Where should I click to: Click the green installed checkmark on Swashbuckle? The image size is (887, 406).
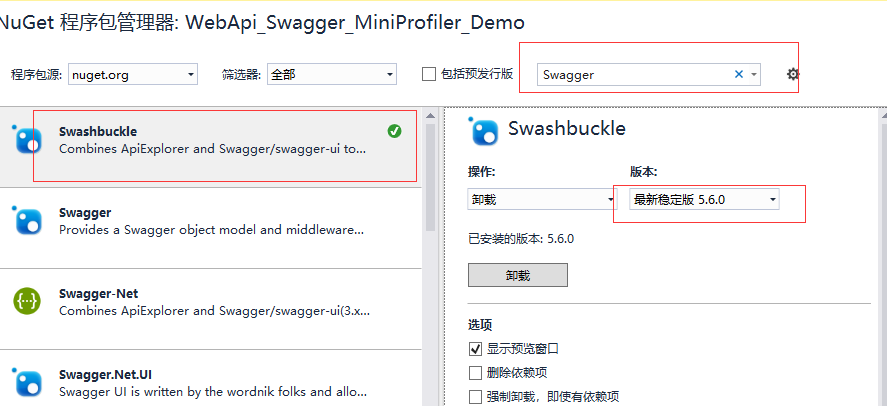point(394,131)
